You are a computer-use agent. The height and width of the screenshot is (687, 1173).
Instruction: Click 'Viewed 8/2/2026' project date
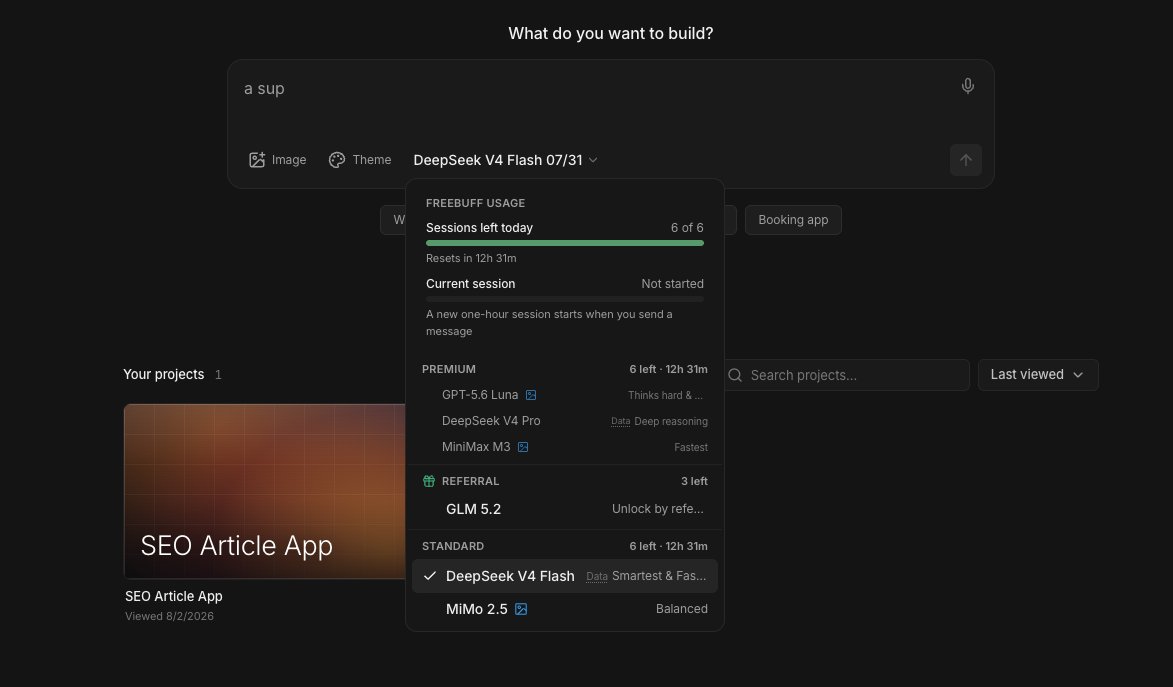click(169, 616)
